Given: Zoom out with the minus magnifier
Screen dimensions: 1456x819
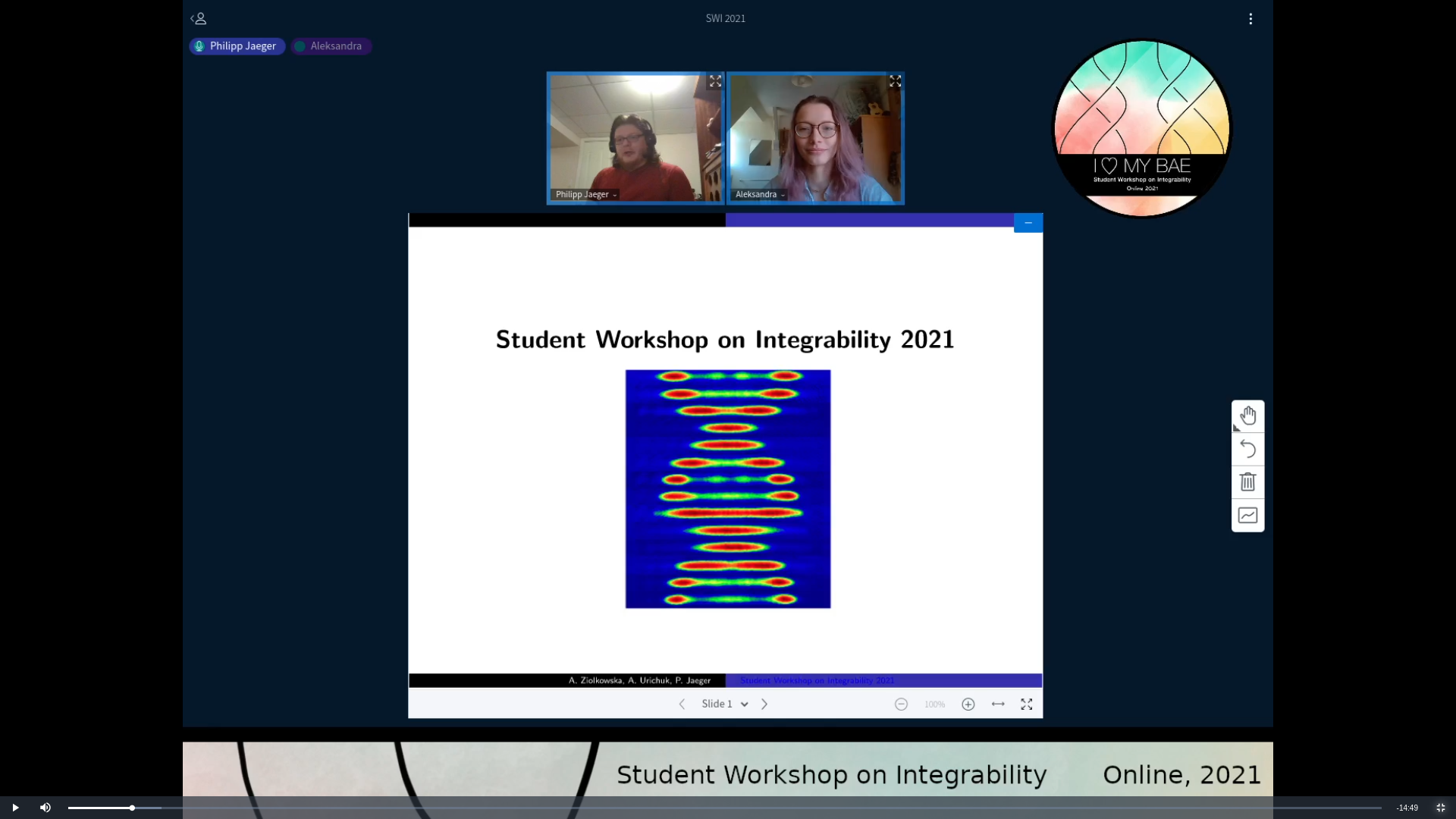Looking at the screenshot, I should 901,704.
